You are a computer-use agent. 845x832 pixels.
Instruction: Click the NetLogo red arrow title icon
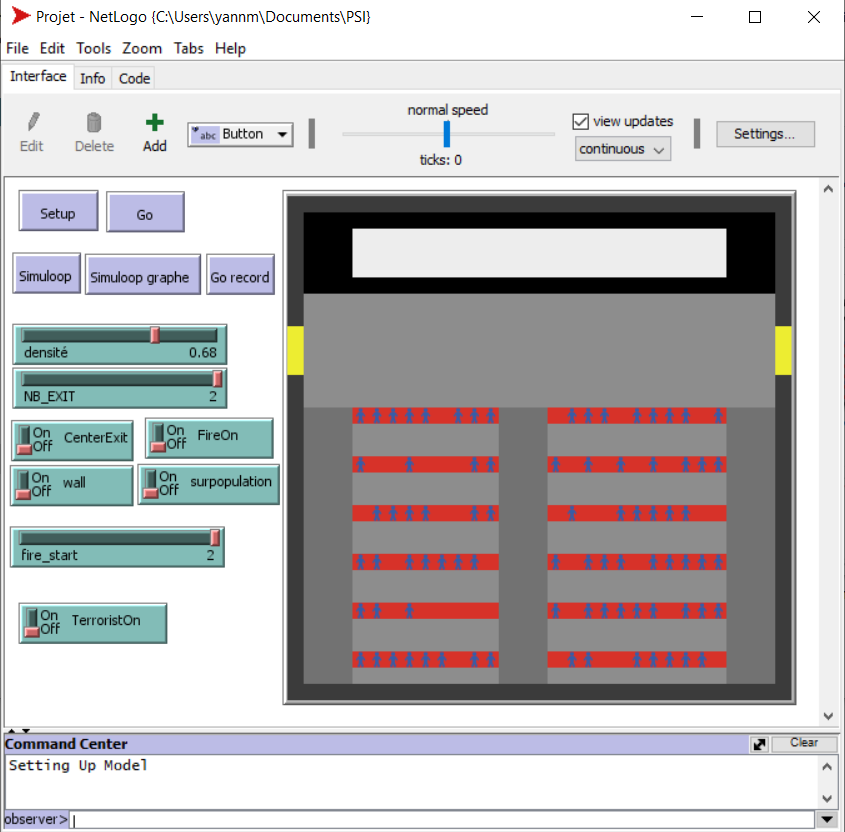[19, 17]
